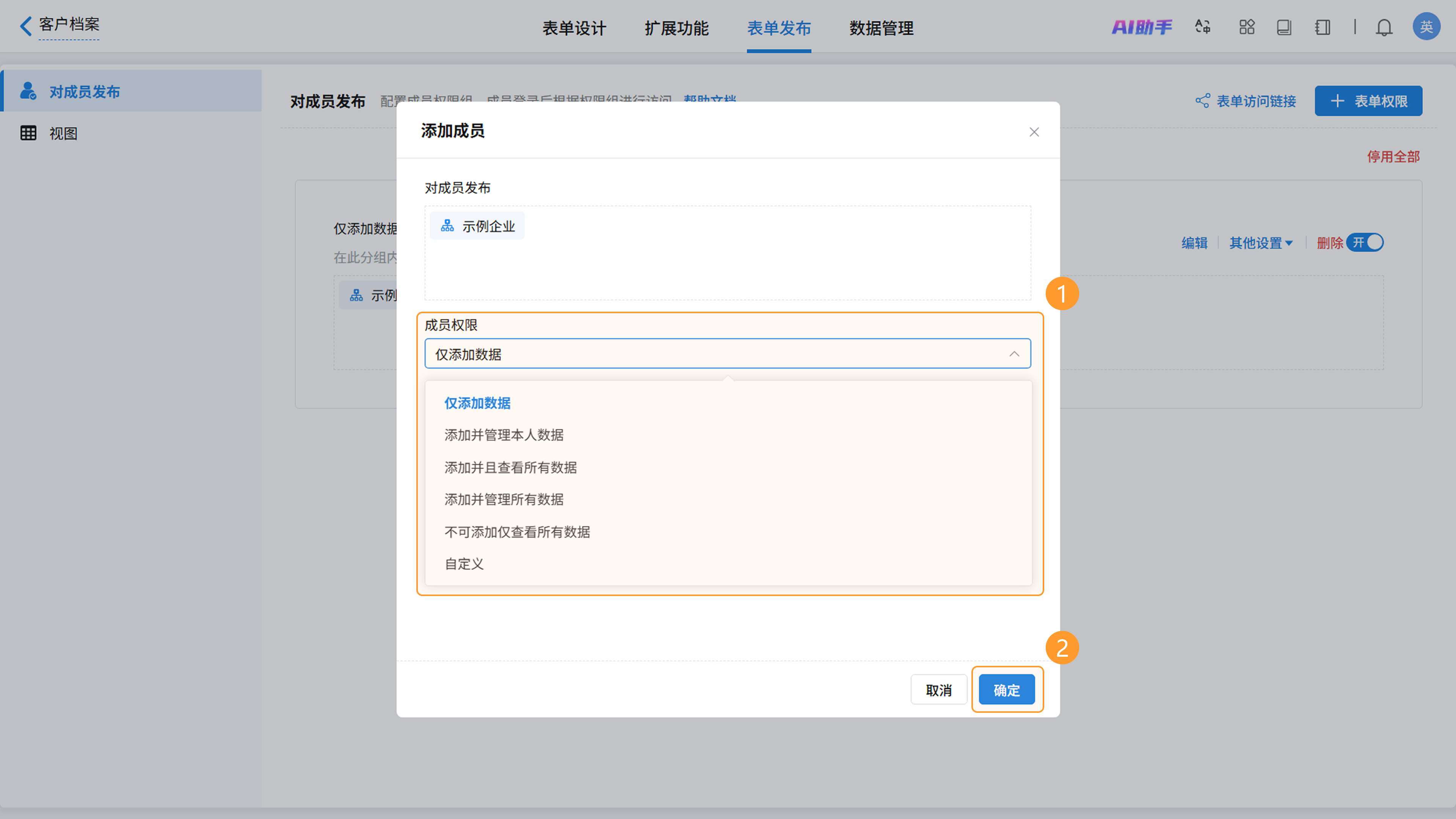Click the 视图 table icon in sidebar
Image resolution: width=1456 pixels, height=819 pixels.
pos(28,133)
